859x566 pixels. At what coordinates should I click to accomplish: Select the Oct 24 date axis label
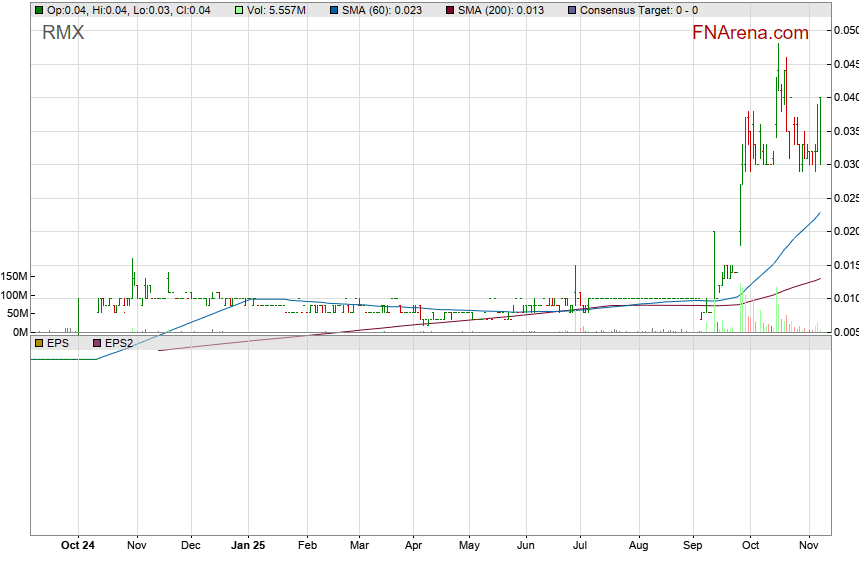click(x=78, y=546)
